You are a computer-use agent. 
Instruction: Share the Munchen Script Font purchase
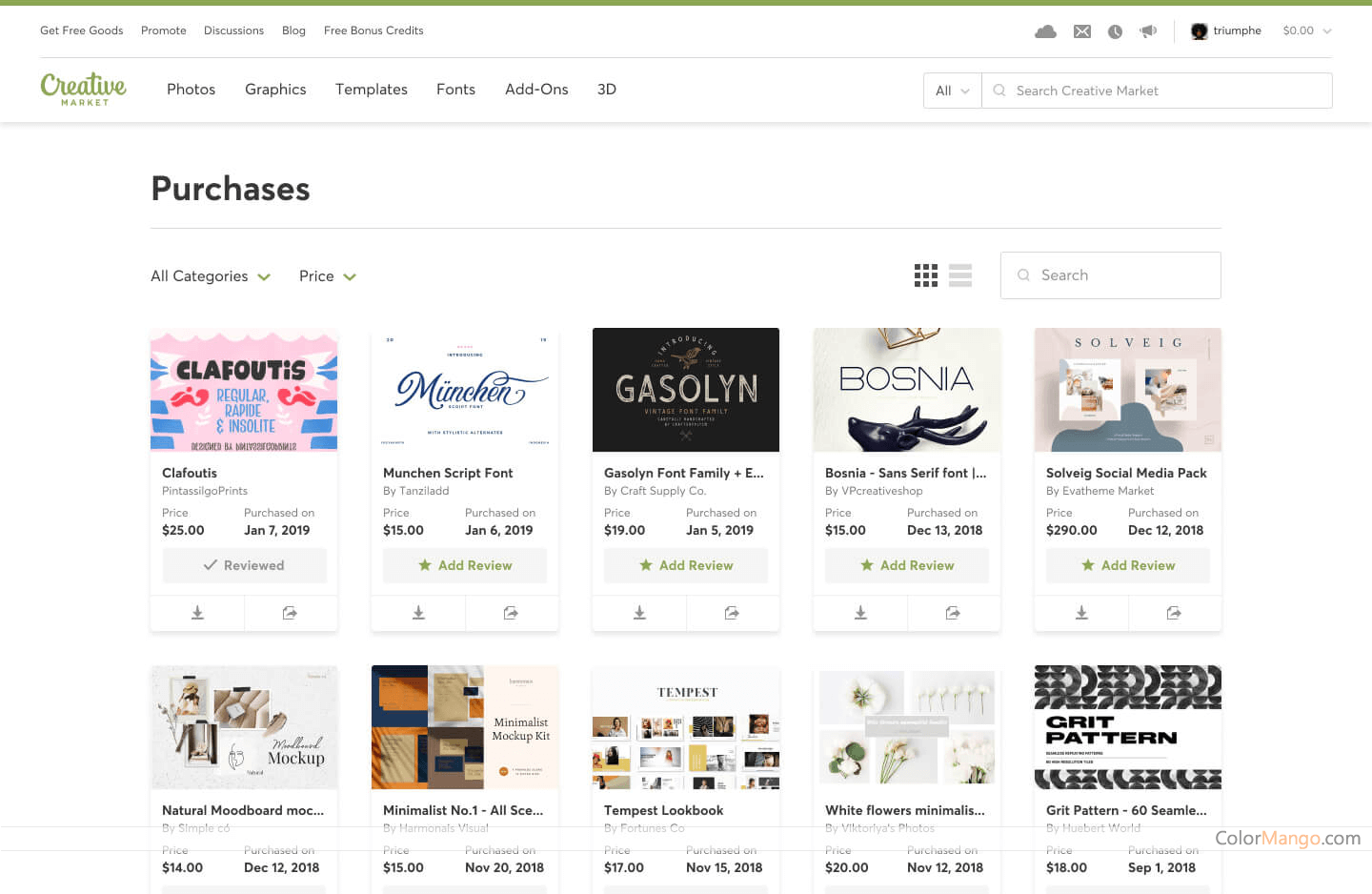pos(512,613)
